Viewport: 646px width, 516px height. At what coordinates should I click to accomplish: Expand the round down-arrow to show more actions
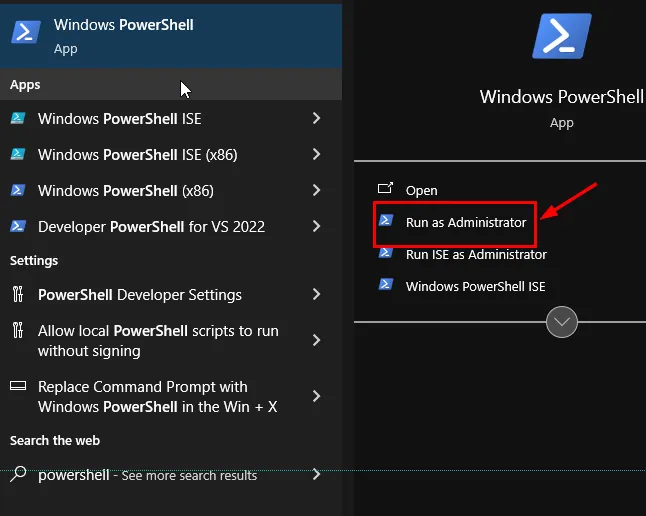562,322
